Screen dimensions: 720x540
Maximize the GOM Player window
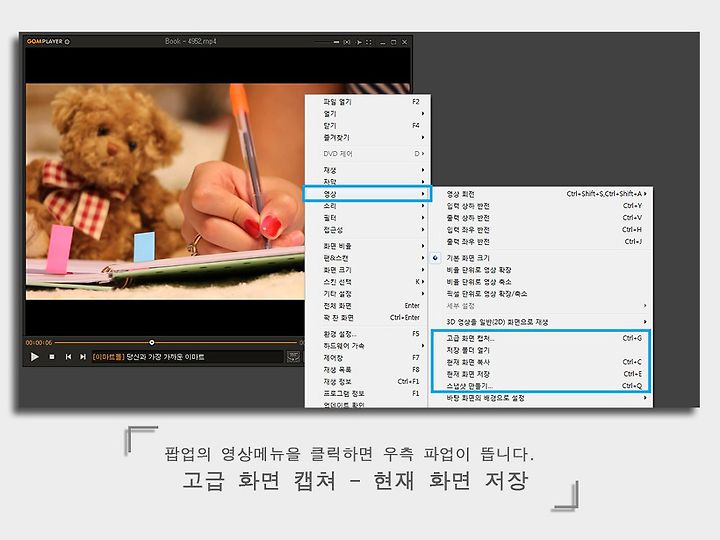(394, 42)
